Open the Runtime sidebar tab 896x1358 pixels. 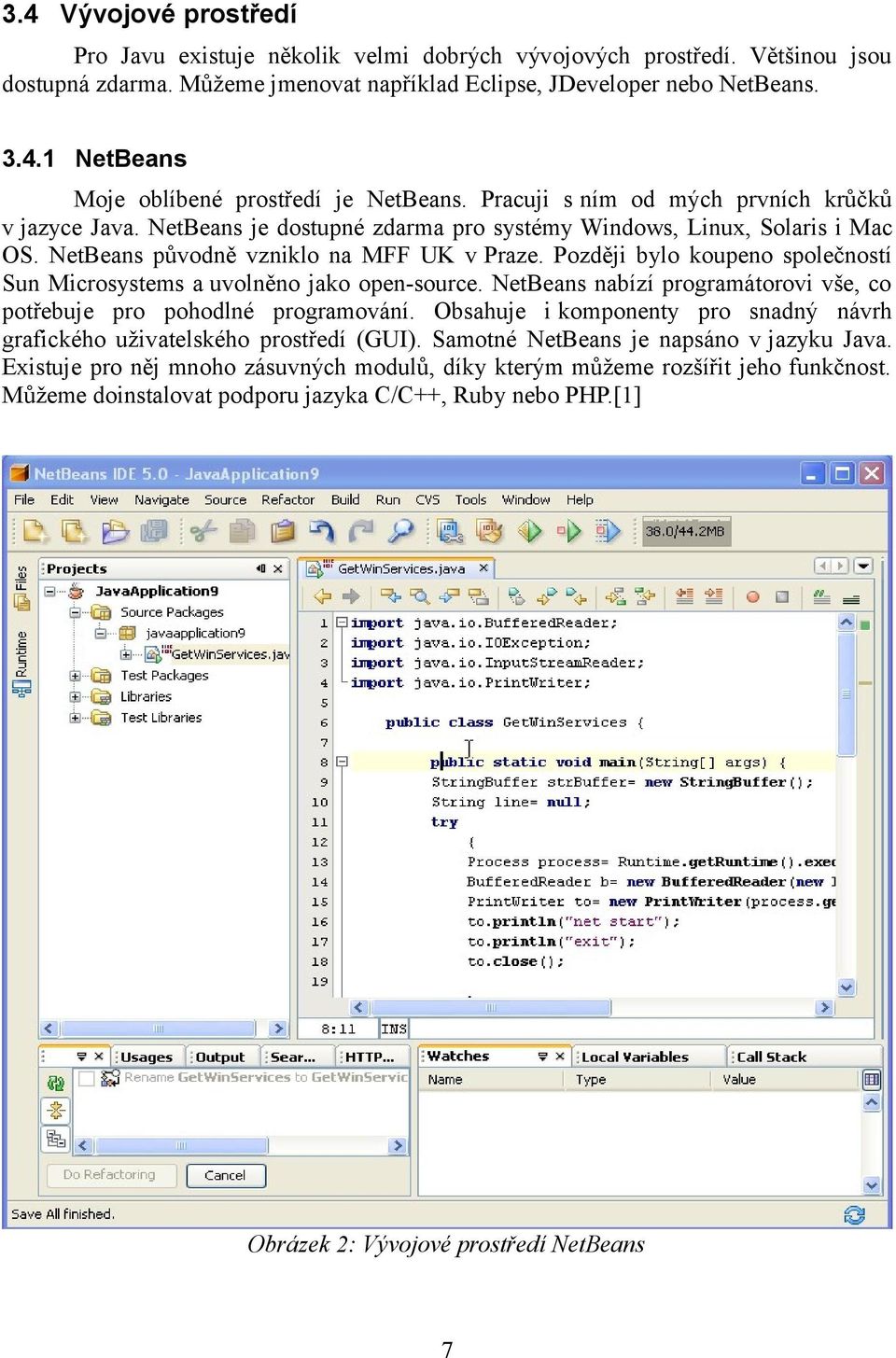(x=21, y=663)
